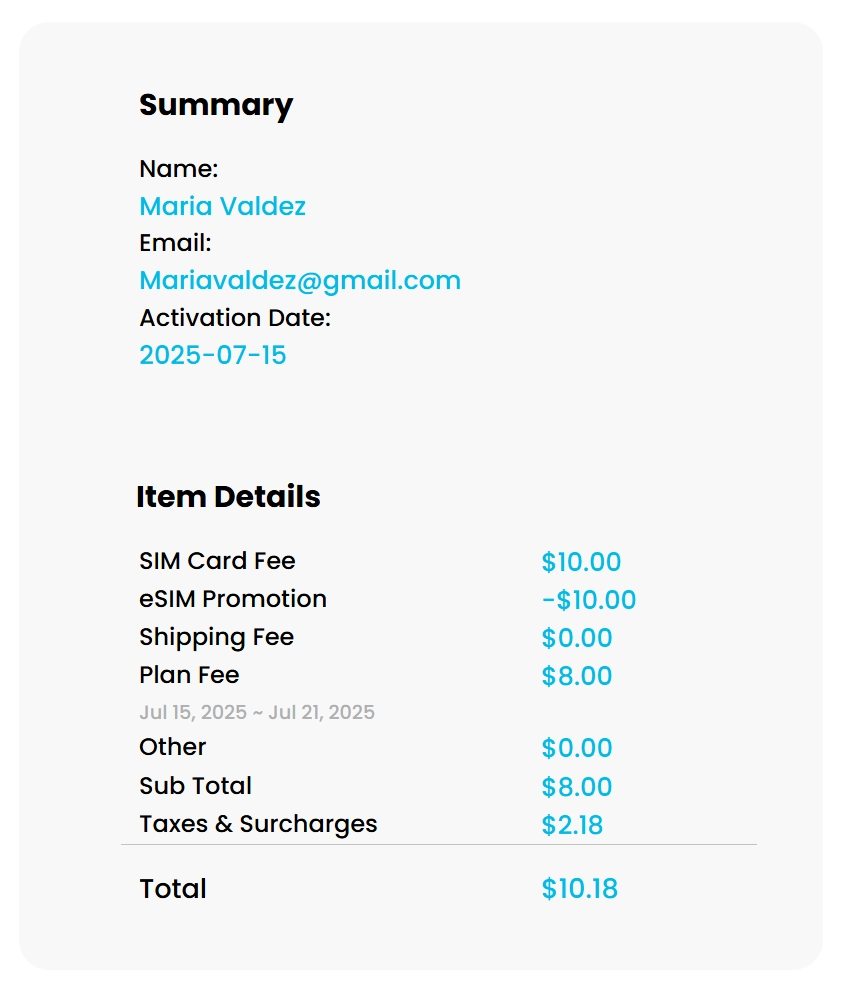
Task: Select the eSIM Promotion label
Action: (233, 599)
